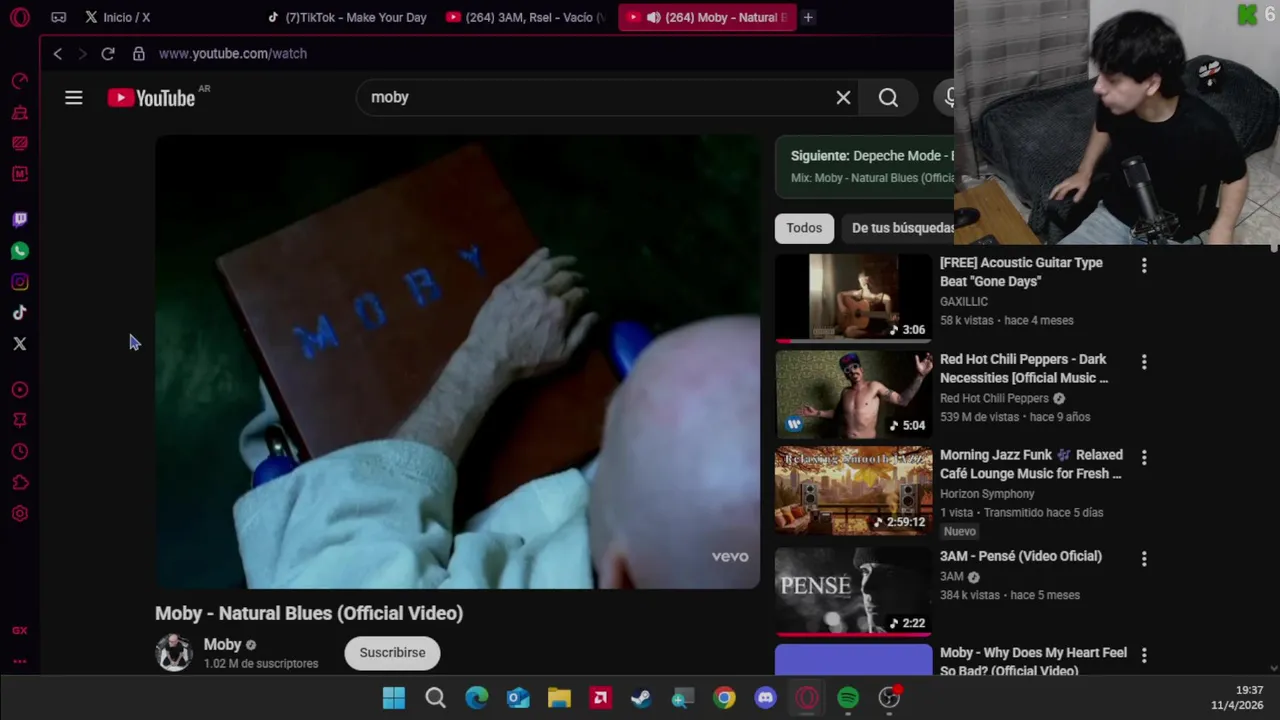Open the speedometer GX Control sidebar icon
1280x720 pixels.
pos(20,81)
